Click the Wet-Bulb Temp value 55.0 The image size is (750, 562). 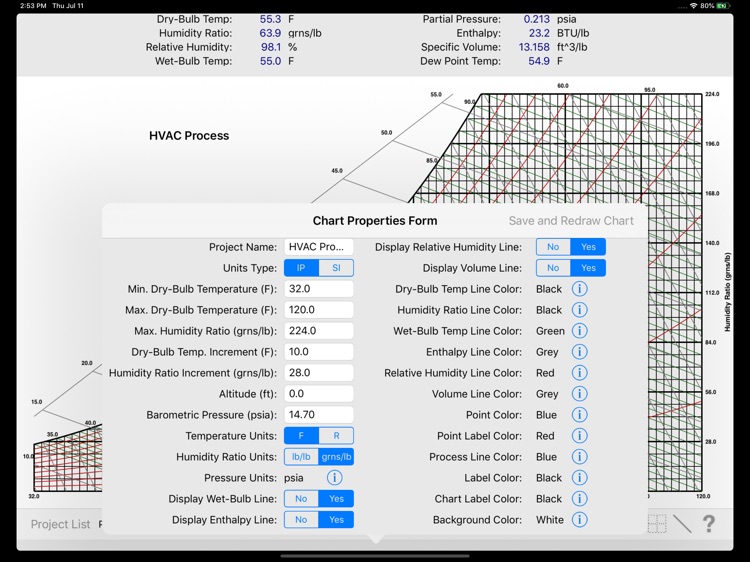[x=270, y=61]
